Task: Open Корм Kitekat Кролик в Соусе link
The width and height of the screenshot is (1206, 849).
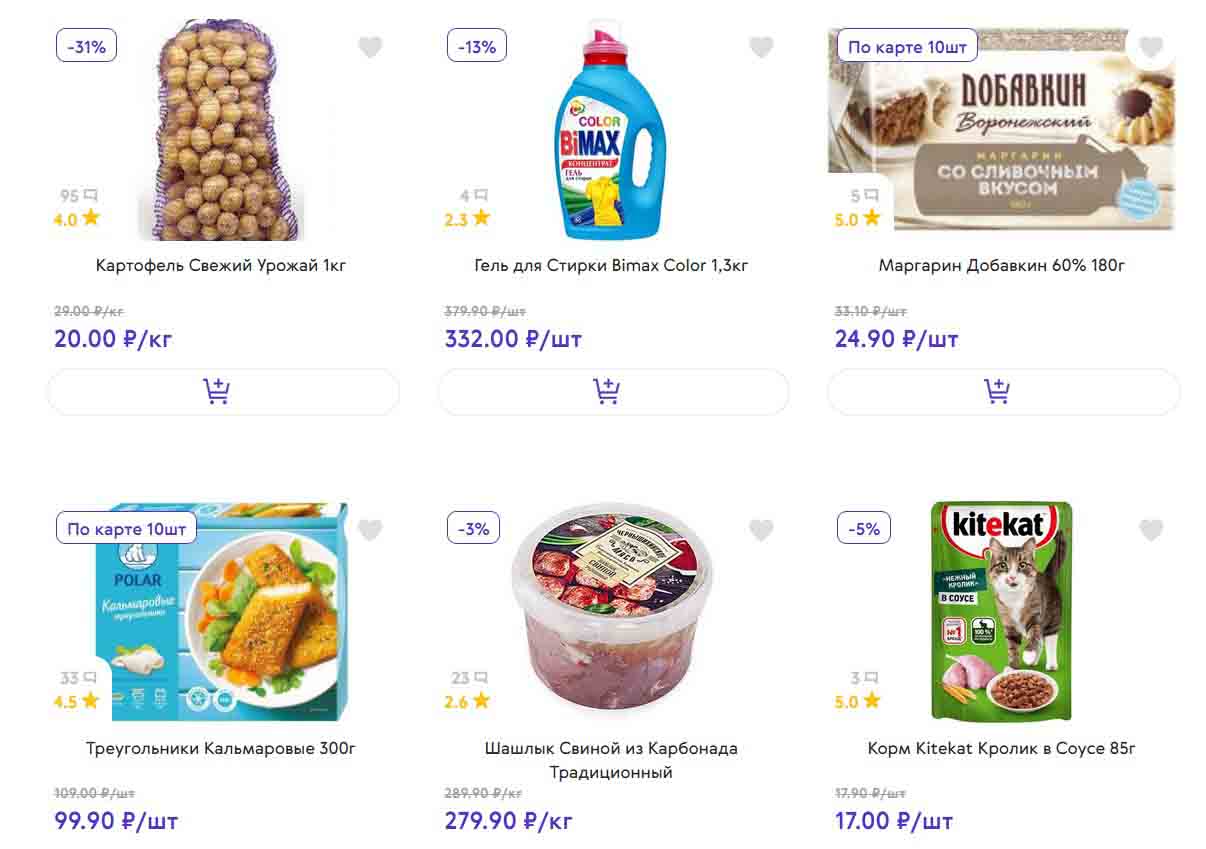Action: point(1001,748)
